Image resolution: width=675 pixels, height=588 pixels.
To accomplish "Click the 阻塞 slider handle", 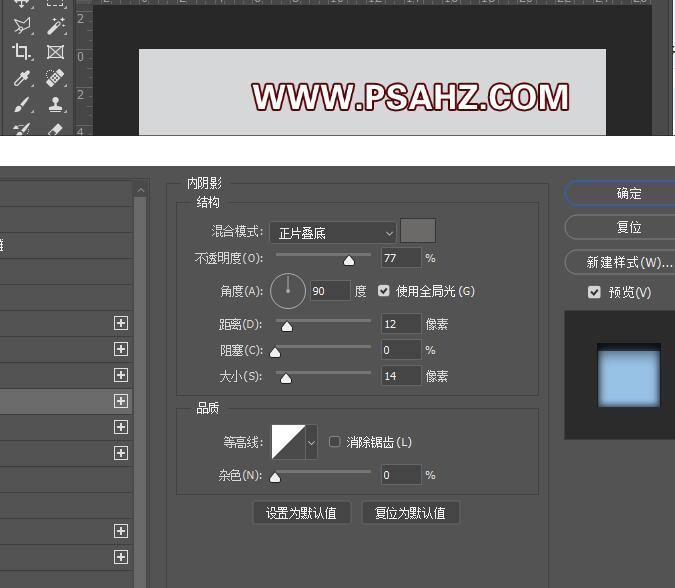I will pos(275,353).
